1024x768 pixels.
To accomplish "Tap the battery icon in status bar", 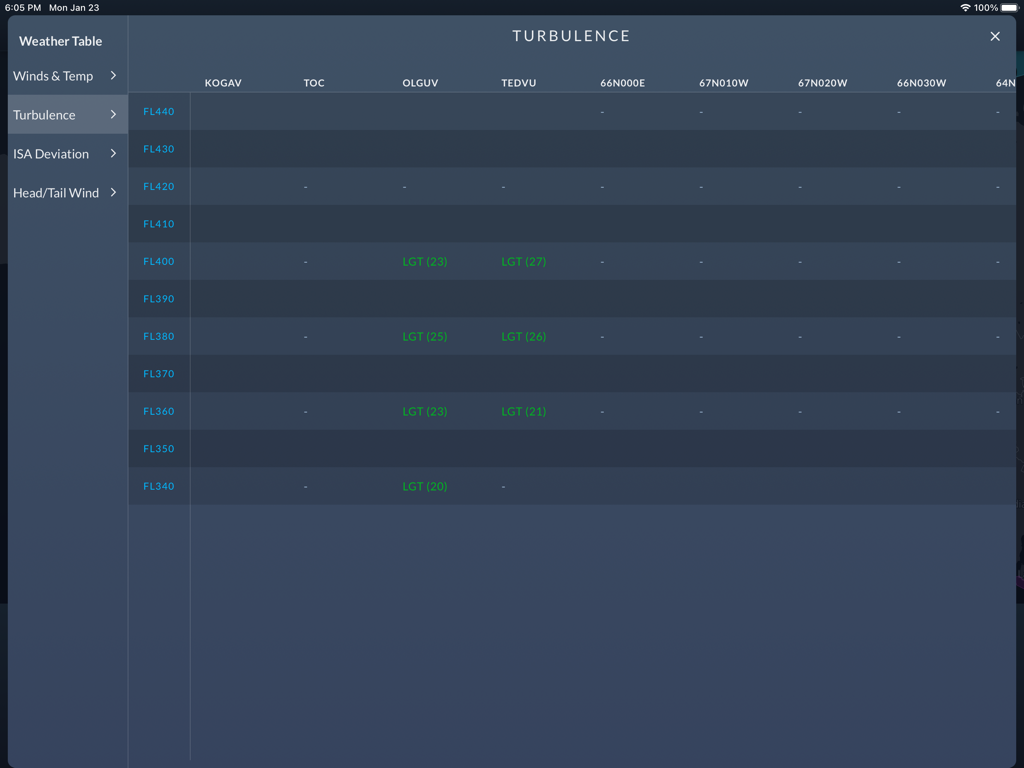I will click(1008, 7).
